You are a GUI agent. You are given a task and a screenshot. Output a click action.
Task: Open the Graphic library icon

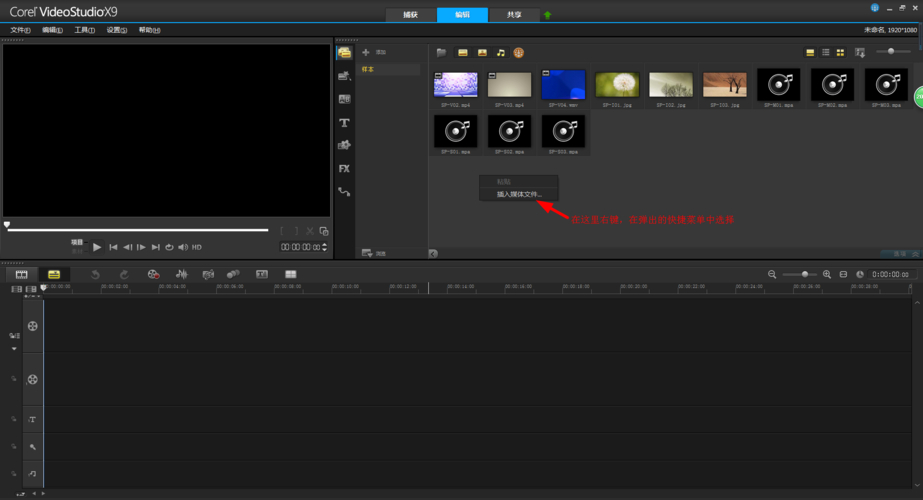coord(344,145)
